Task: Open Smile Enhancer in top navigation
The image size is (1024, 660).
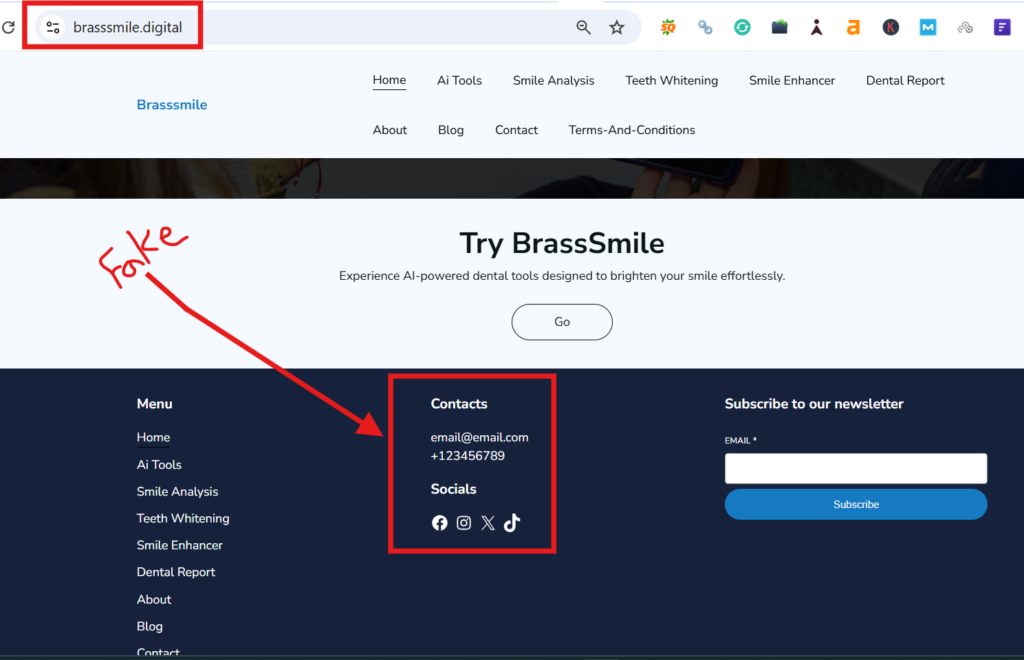Action: [x=792, y=80]
